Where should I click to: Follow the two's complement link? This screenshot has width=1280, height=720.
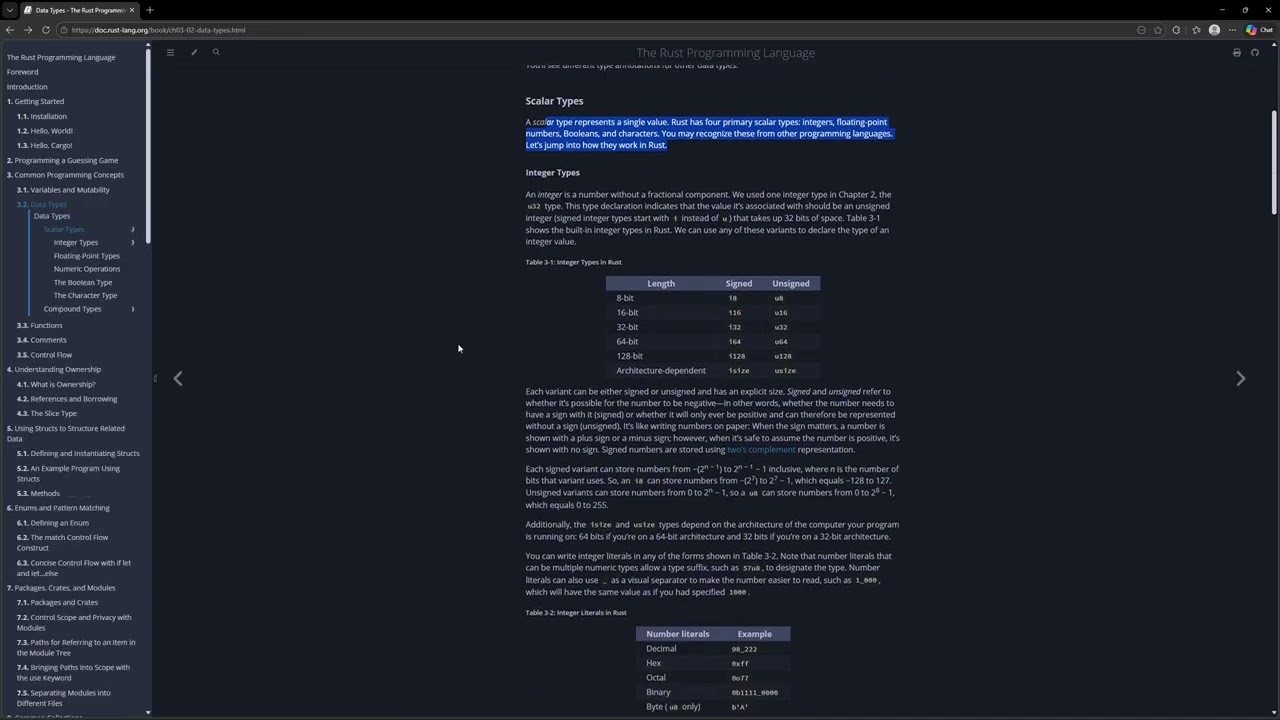(x=761, y=450)
